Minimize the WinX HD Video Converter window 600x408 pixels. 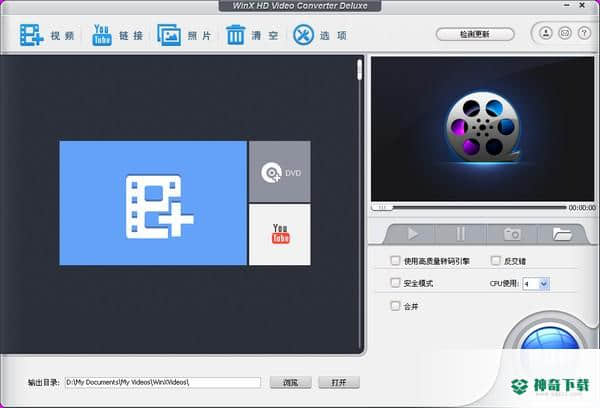click(x=567, y=5)
